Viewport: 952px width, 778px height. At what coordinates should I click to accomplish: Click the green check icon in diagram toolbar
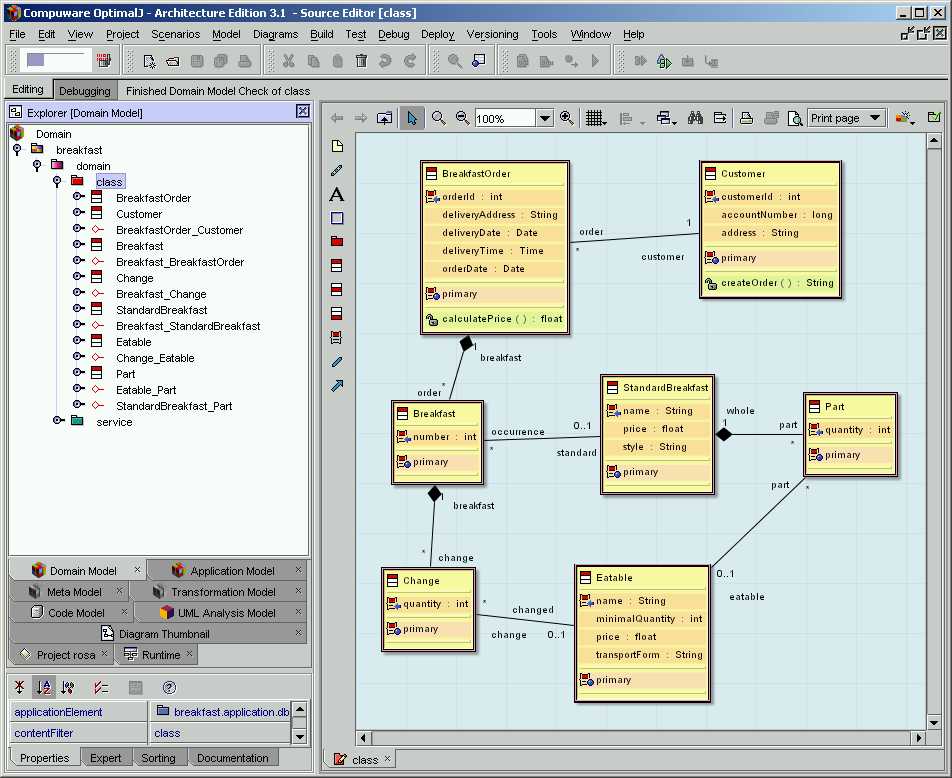[x=934, y=117]
